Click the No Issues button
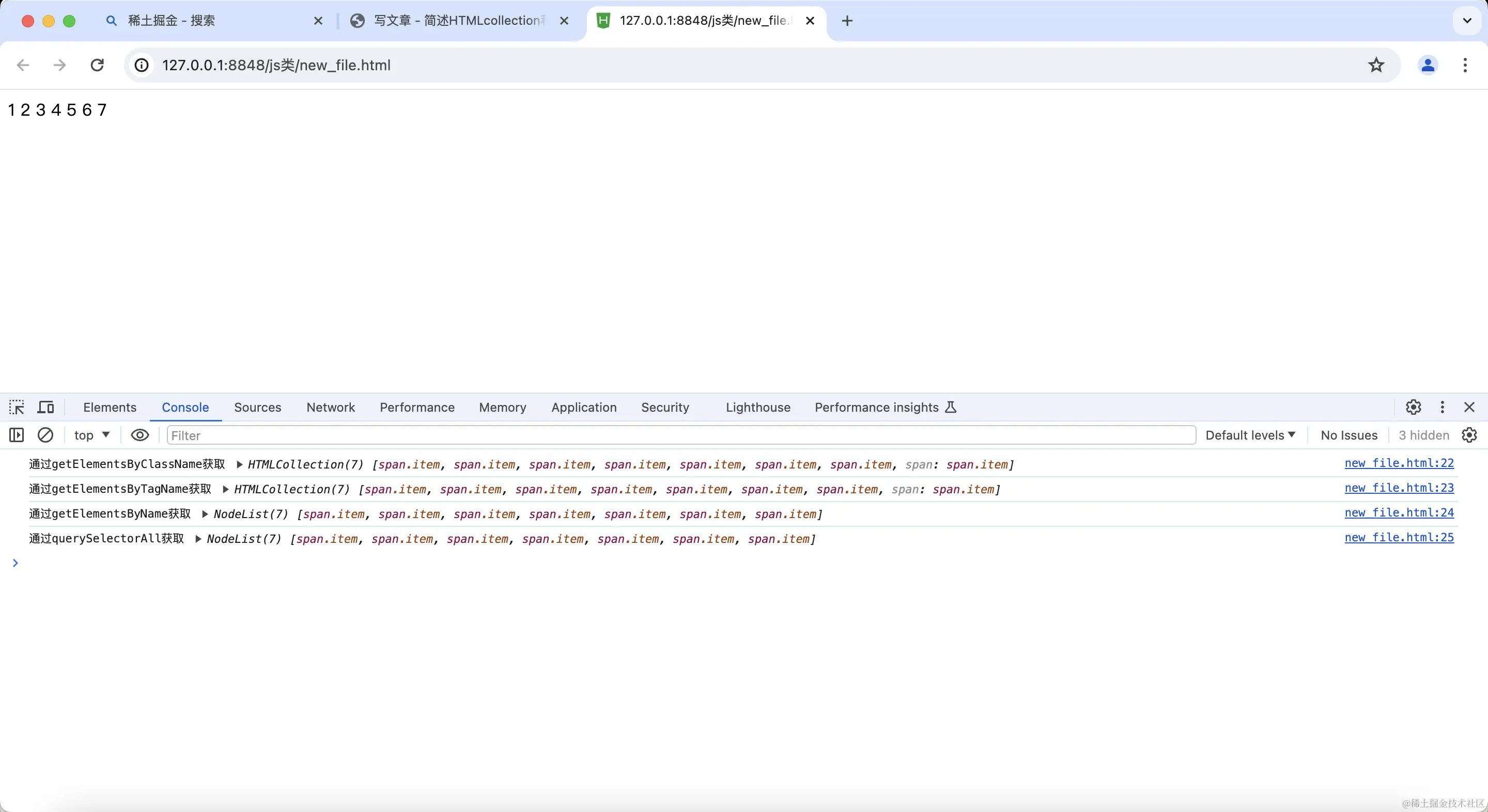This screenshot has height=812, width=1488. point(1349,435)
